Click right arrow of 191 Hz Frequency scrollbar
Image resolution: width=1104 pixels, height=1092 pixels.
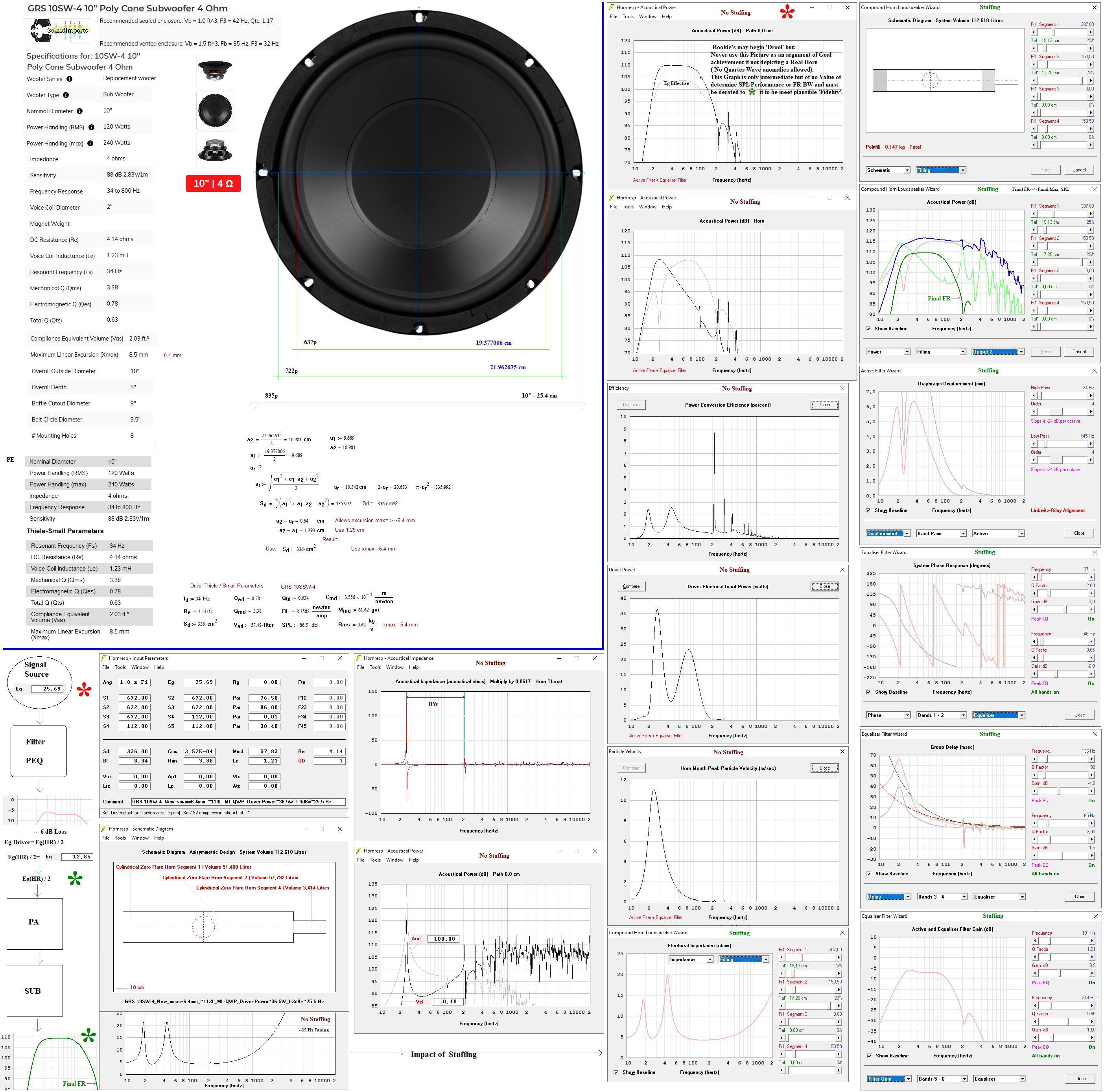(1091, 941)
